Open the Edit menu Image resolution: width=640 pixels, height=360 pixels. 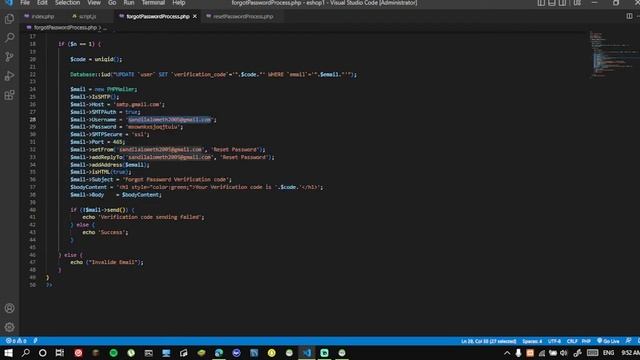pyautogui.click(x=42, y=3)
